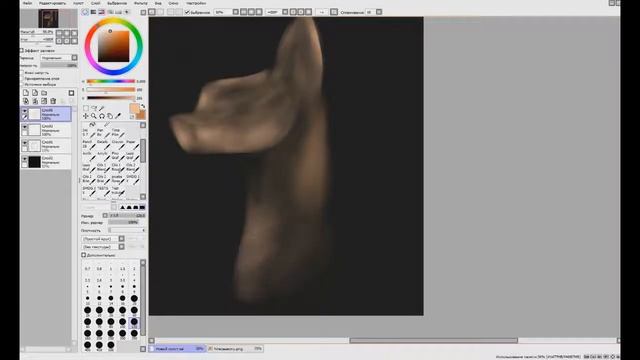The height and width of the screenshot is (360, 640).
Task: Create a new layer folder
Action: point(44,93)
